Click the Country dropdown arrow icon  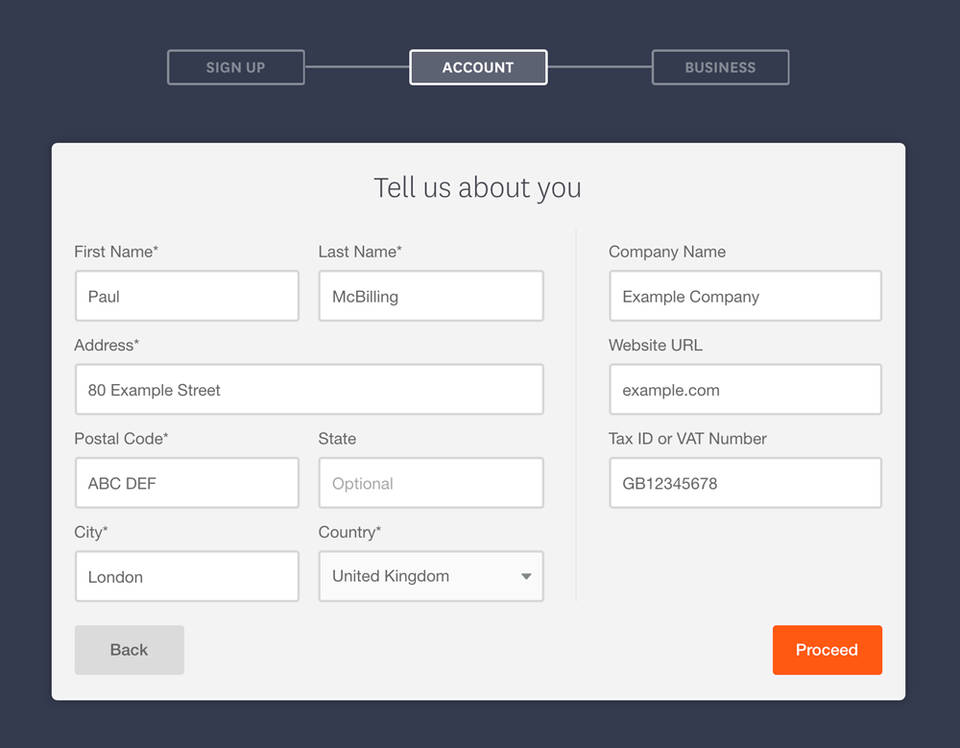tap(526, 577)
